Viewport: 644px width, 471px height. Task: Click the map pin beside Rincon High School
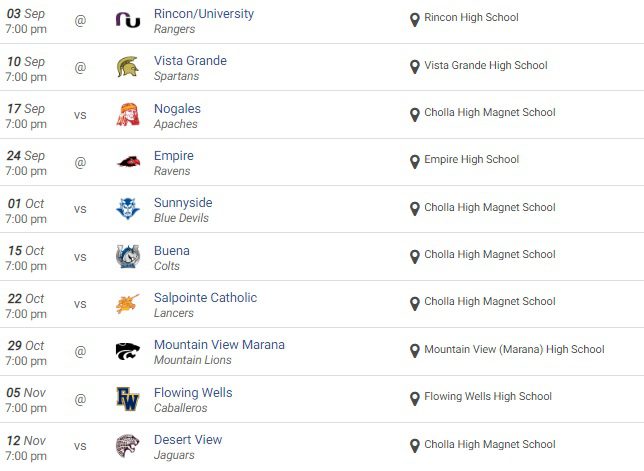click(415, 19)
